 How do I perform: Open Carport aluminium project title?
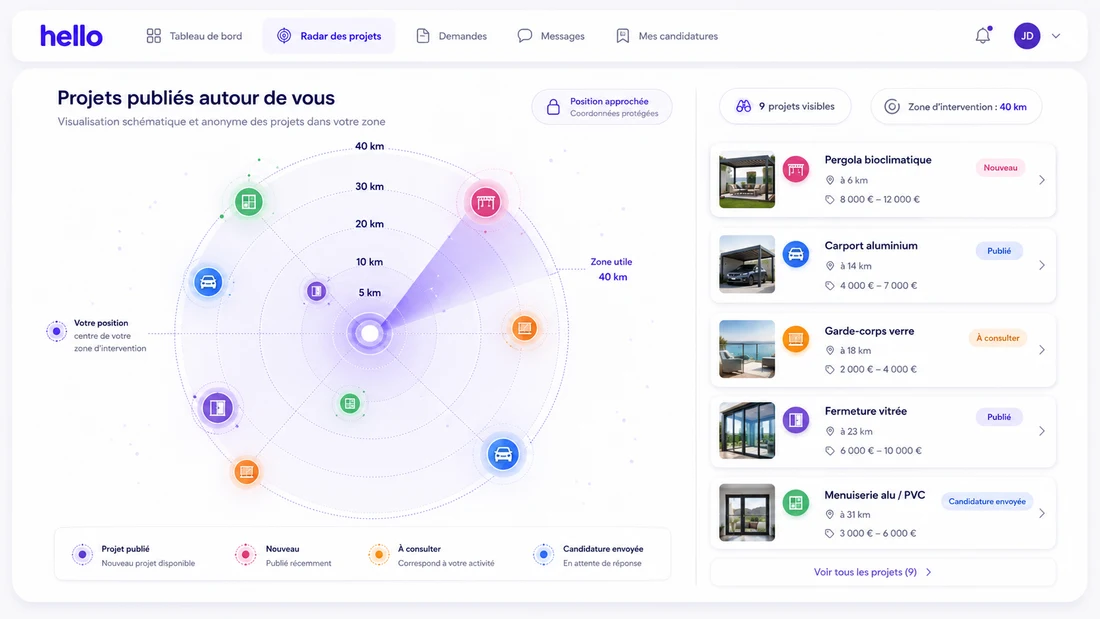pos(871,246)
